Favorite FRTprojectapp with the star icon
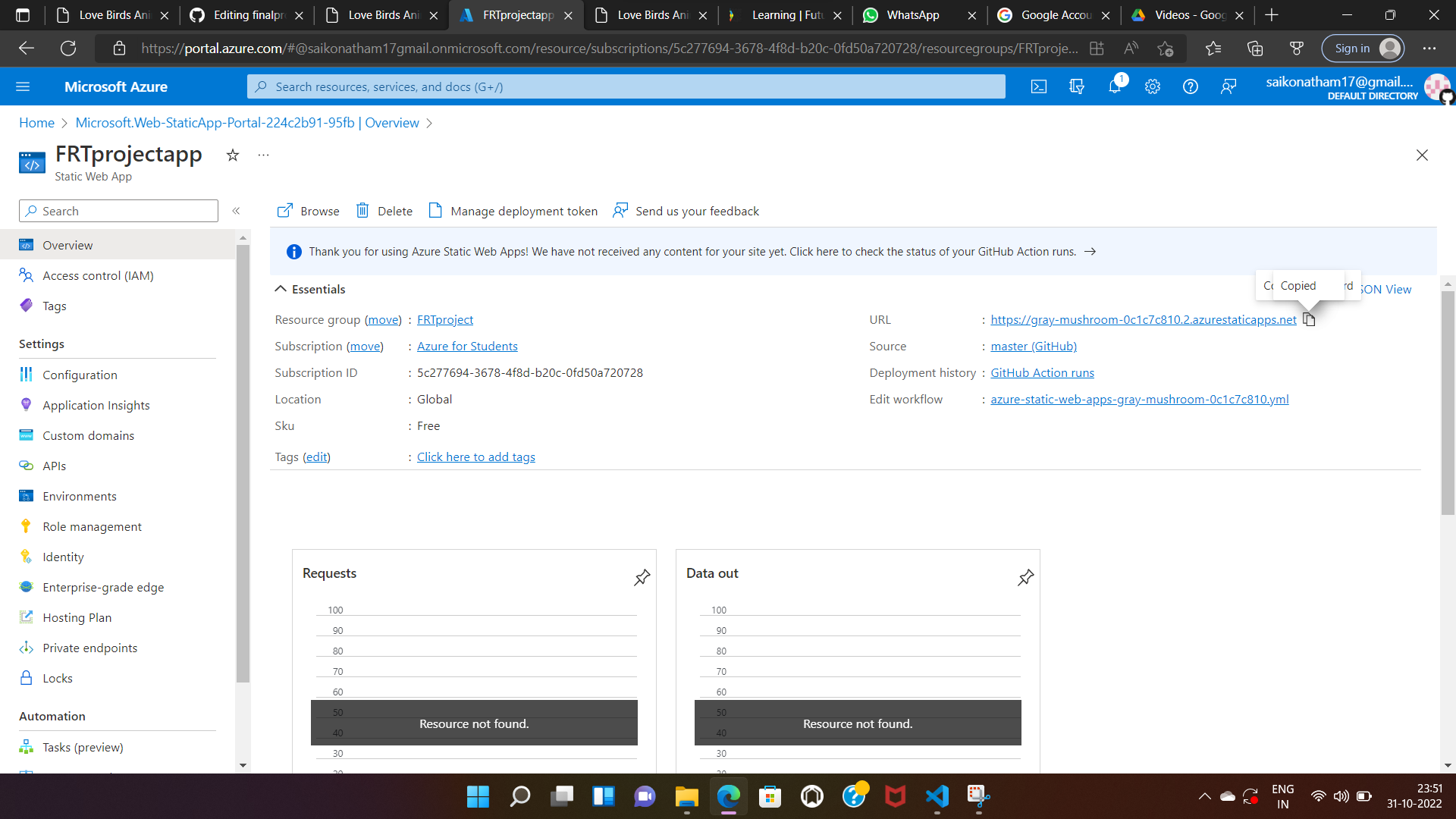Screen dimensions: 1456x819 [233, 155]
